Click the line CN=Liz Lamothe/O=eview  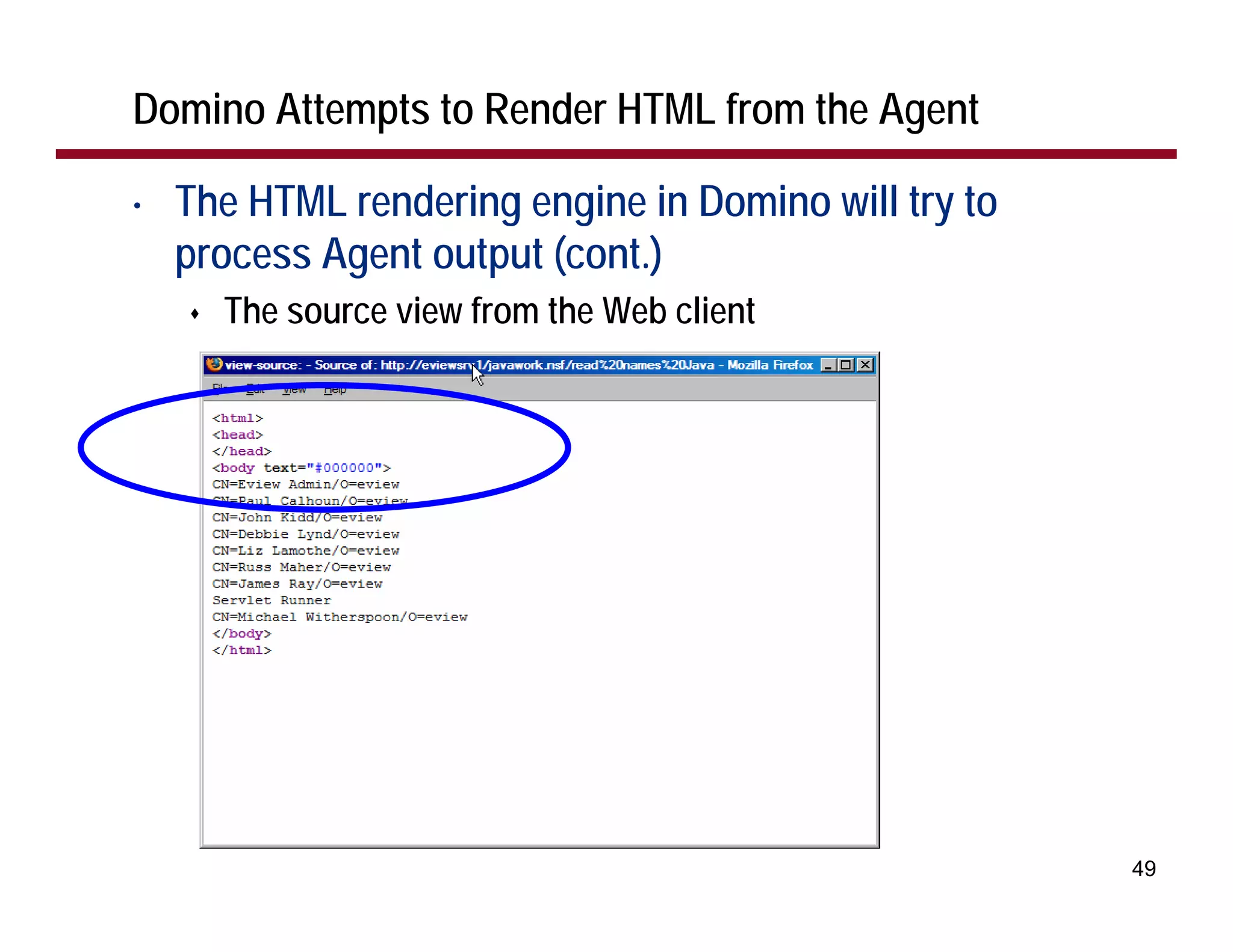(306, 551)
